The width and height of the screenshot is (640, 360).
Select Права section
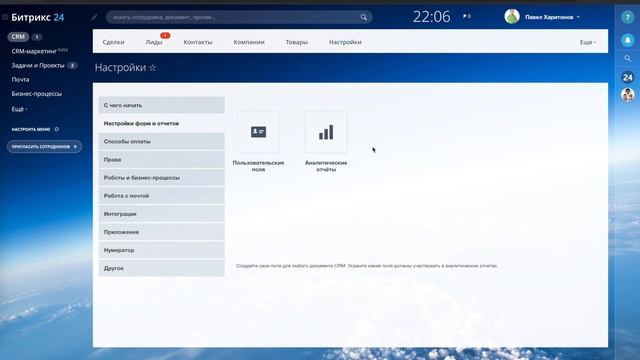(x=162, y=160)
